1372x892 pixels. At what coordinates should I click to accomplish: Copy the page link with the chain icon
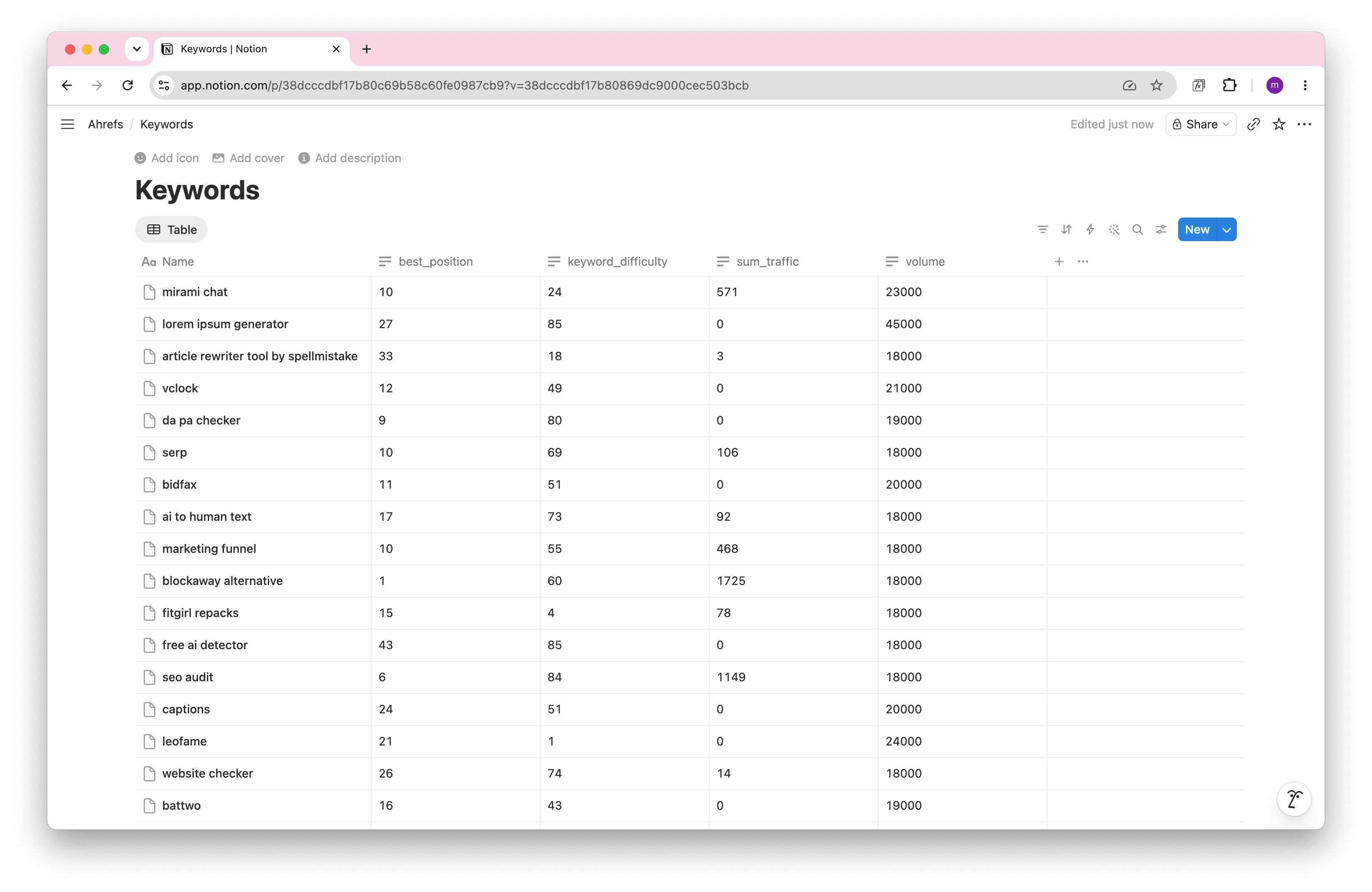click(1253, 125)
